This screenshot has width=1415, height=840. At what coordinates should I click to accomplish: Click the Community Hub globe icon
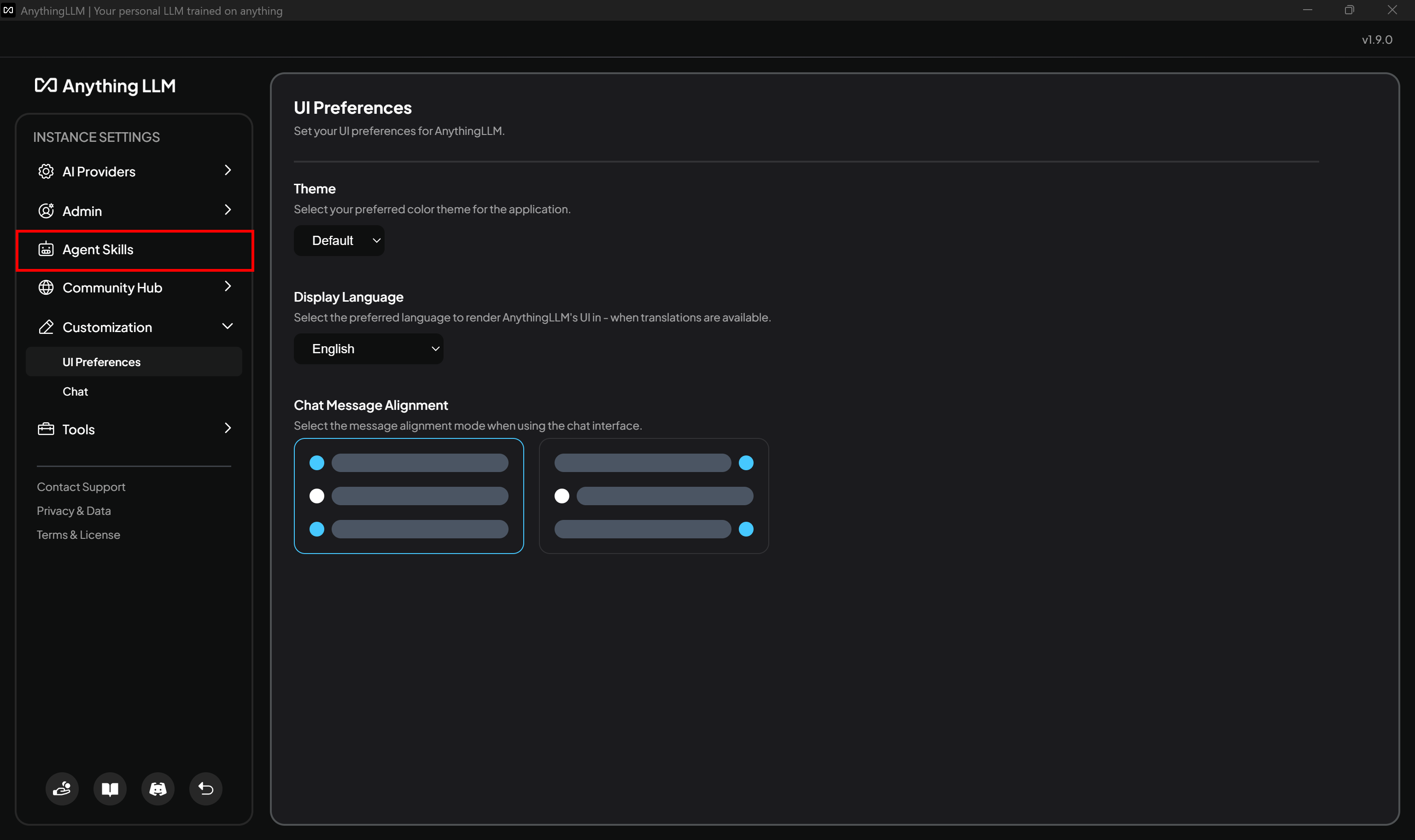coord(46,287)
